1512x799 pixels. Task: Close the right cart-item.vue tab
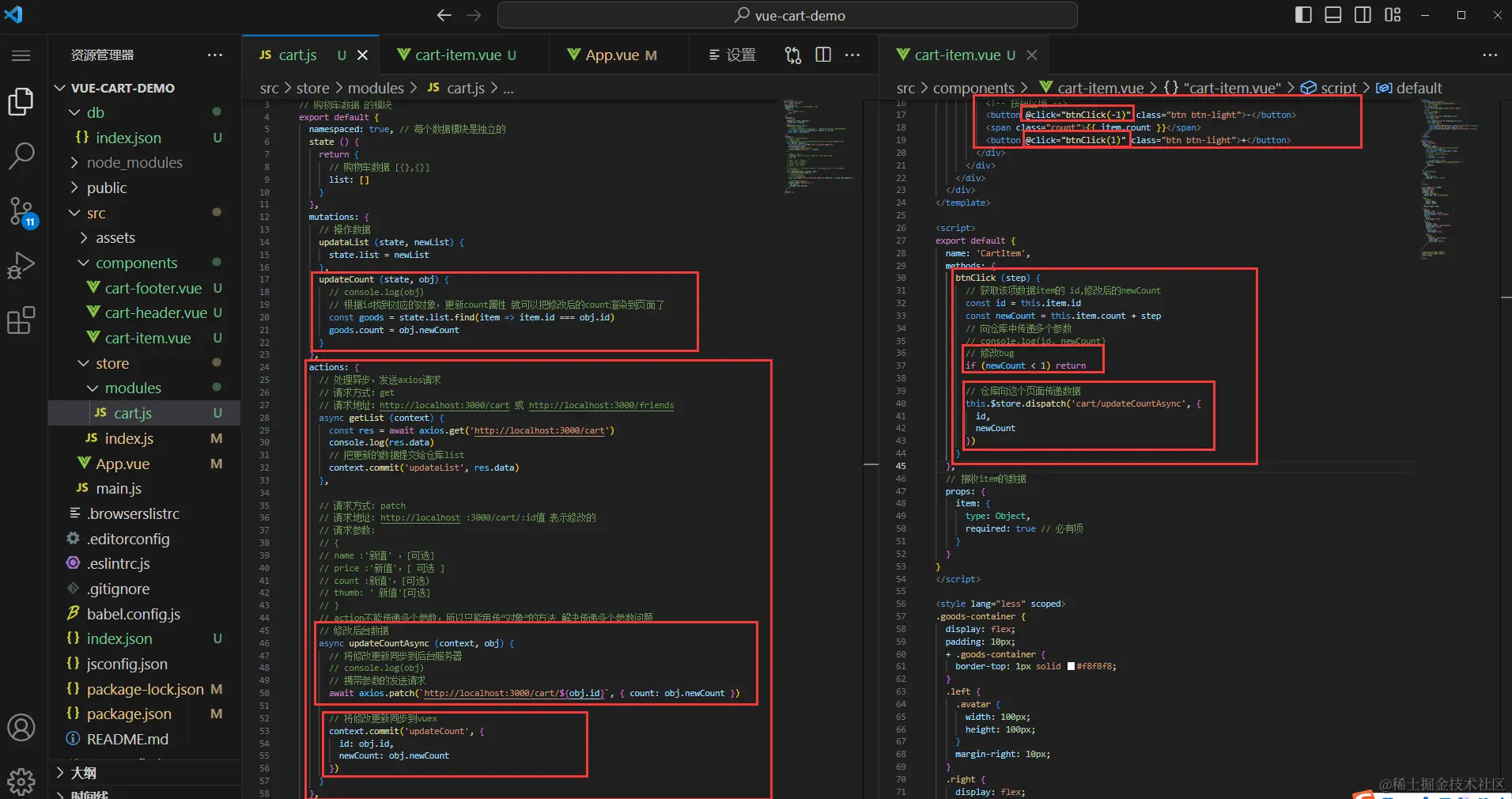coord(1032,55)
